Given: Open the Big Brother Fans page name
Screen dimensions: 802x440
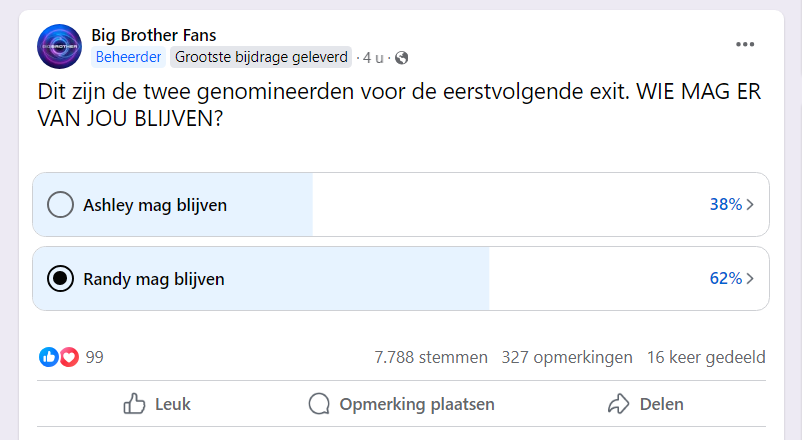Looking at the screenshot, I should coord(153,35).
